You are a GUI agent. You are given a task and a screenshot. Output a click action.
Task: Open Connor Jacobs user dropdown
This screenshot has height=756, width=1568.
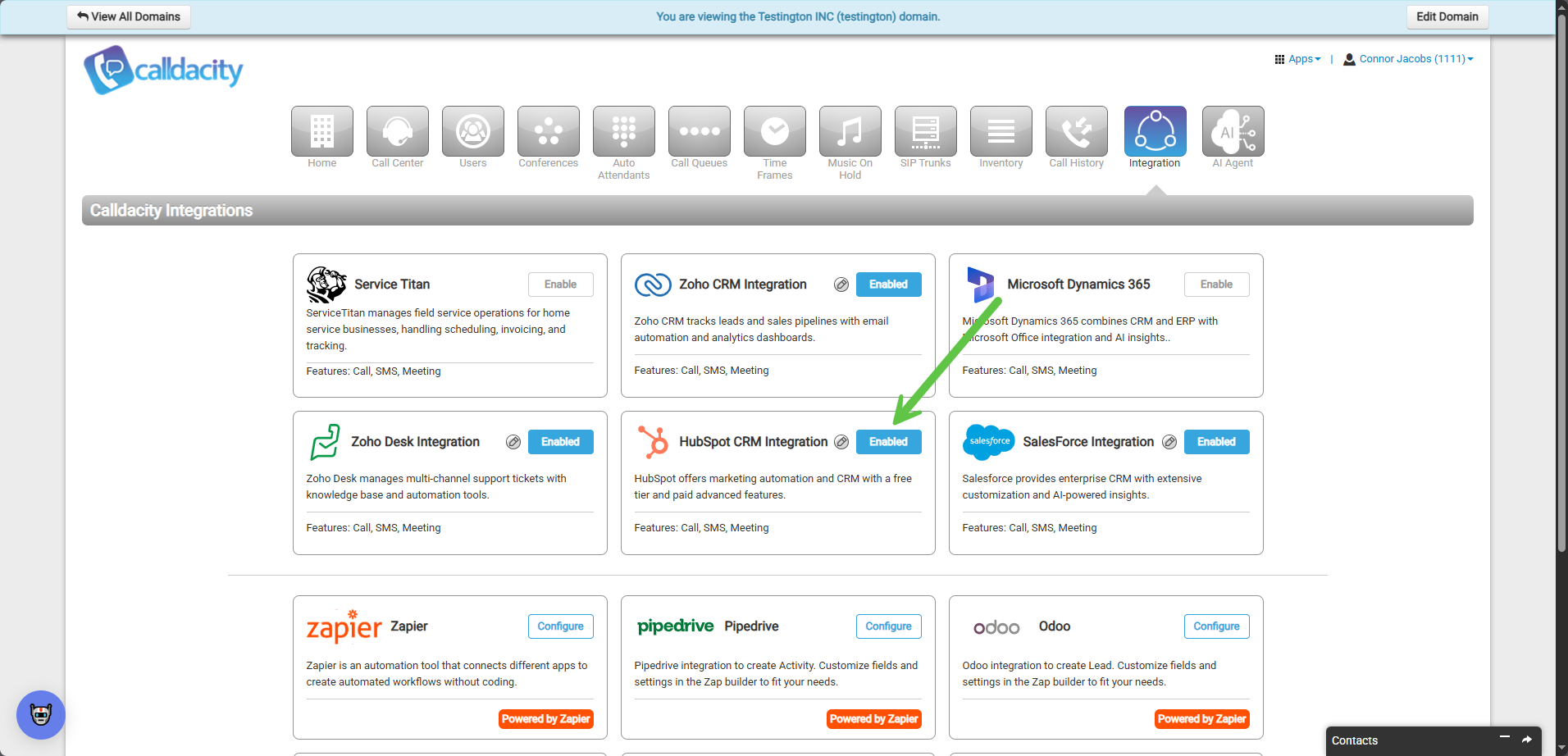(1408, 59)
